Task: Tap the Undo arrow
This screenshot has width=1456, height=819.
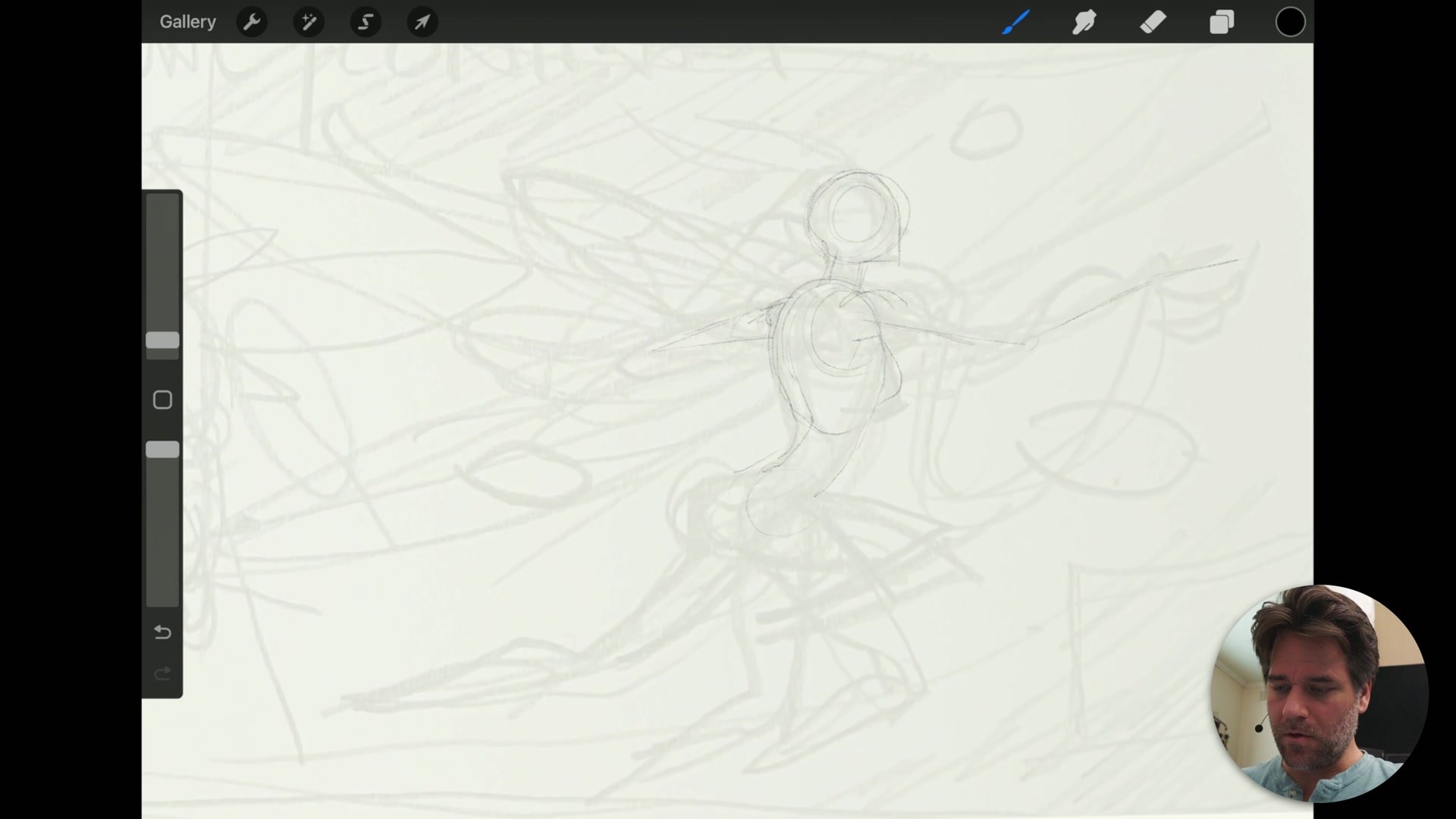Action: coord(162,632)
